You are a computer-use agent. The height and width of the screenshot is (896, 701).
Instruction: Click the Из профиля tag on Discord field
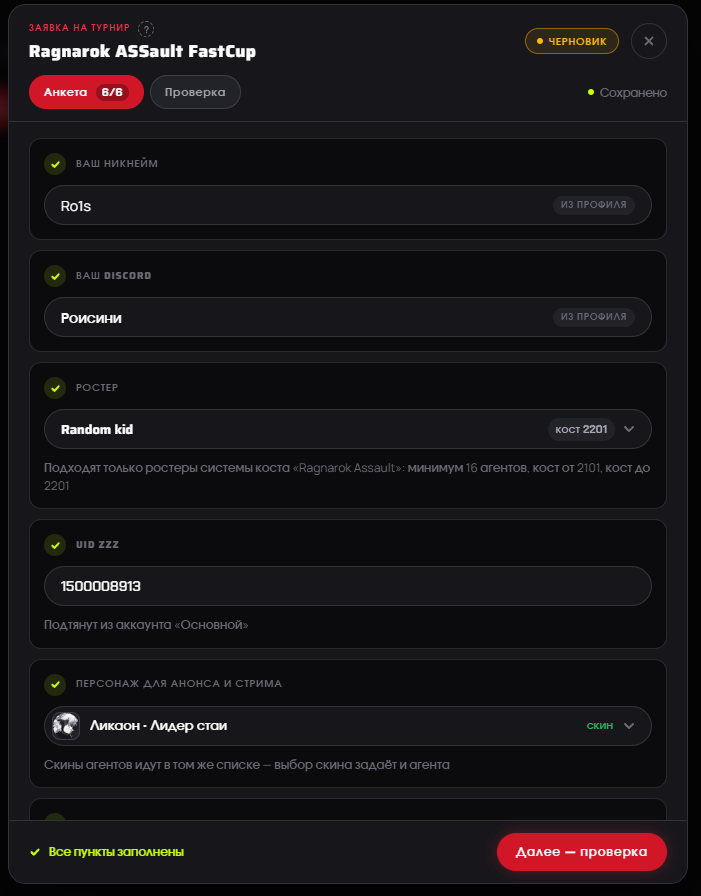point(594,317)
